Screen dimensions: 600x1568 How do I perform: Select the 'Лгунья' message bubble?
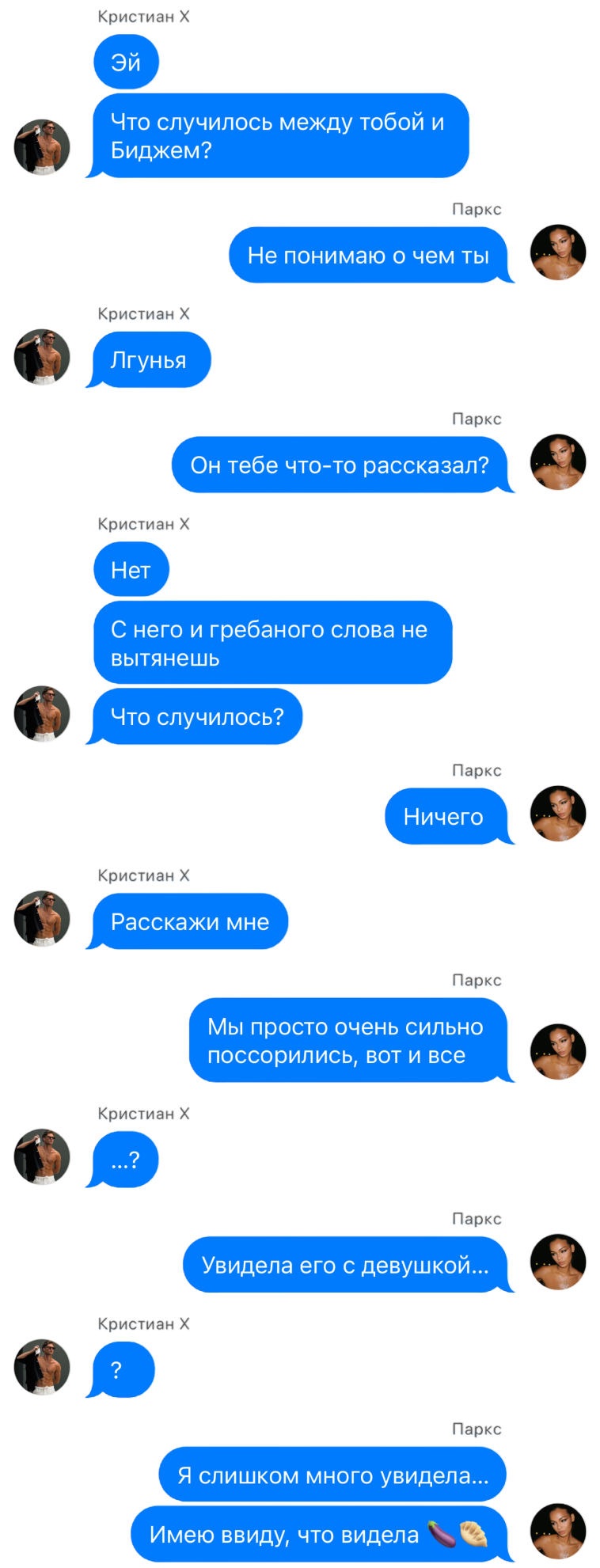[149, 360]
